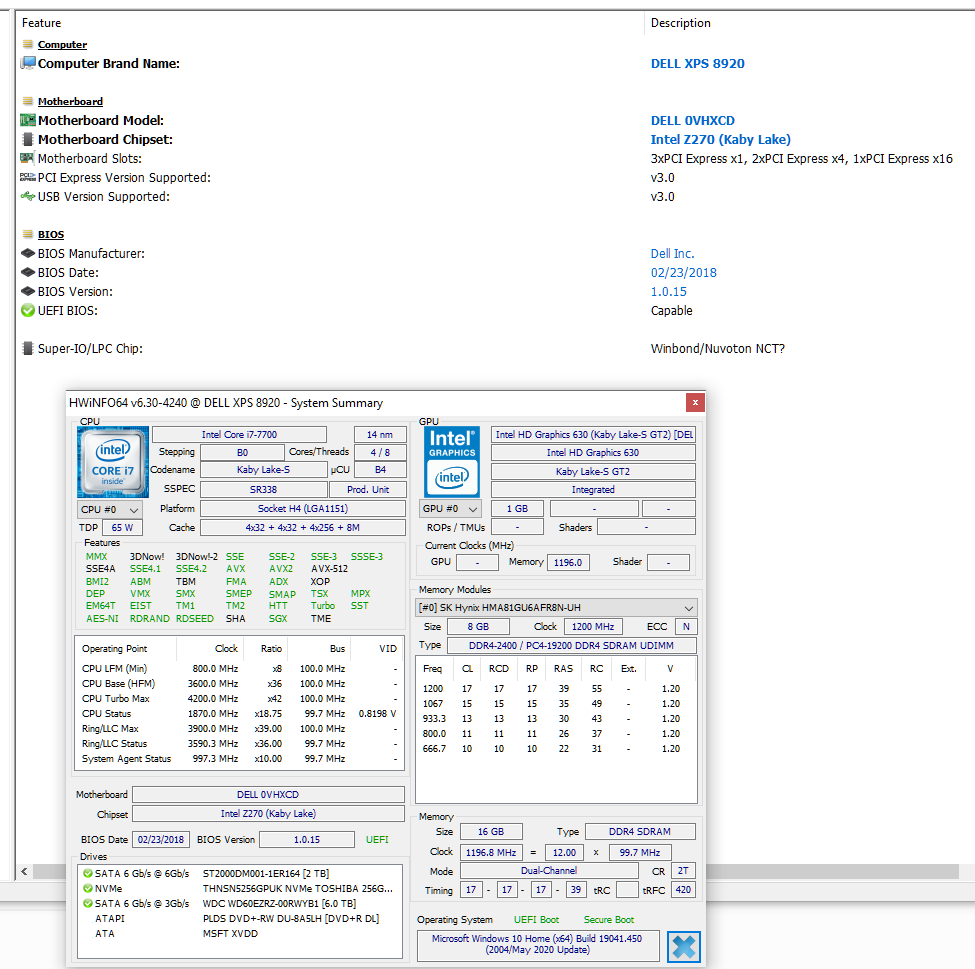The height and width of the screenshot is (969, 975).
Task: Click the Intel Core i7 CPU logo
Action: 113,462
